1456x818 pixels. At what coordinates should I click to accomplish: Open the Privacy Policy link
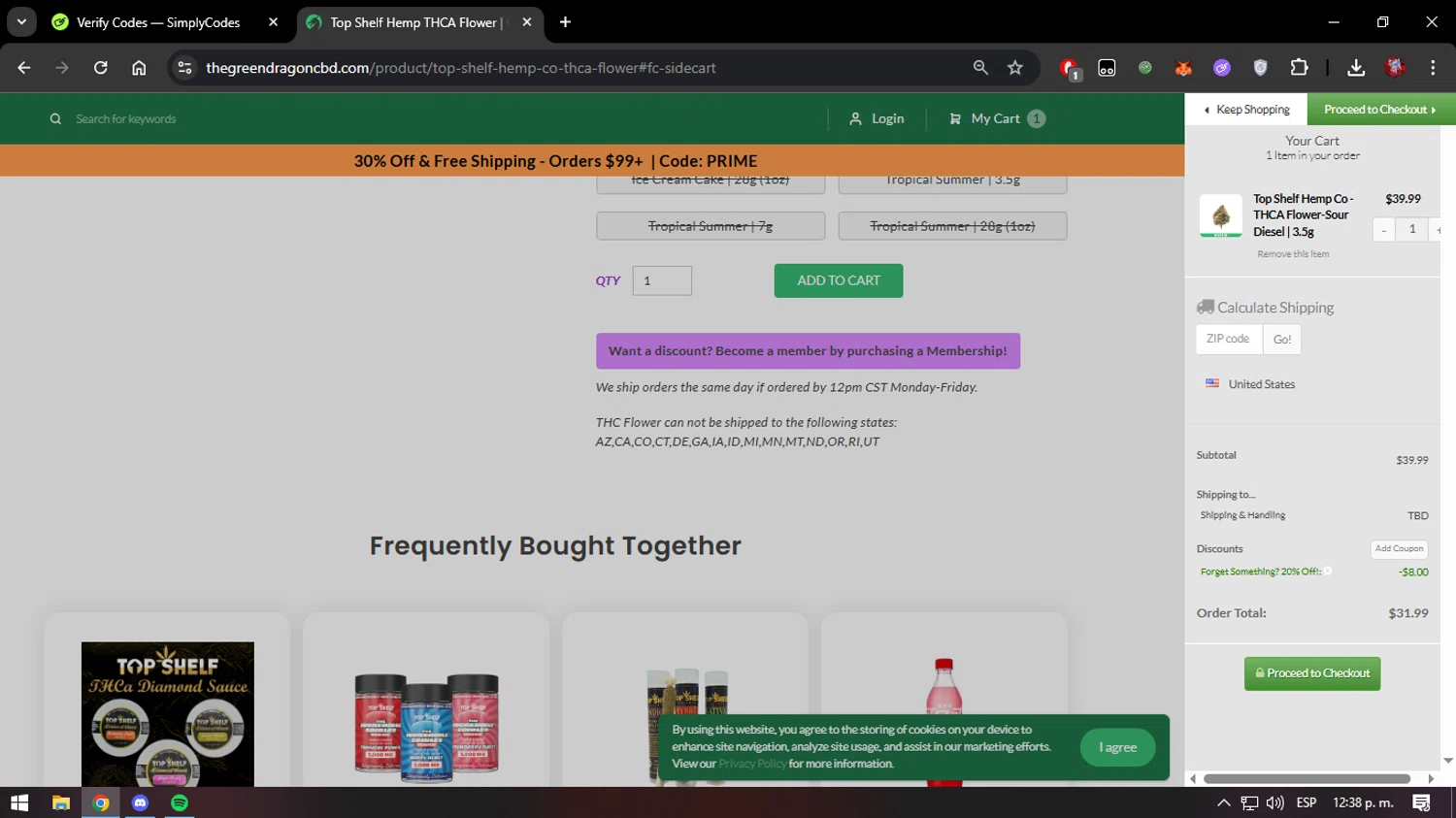tap(752, 764)
